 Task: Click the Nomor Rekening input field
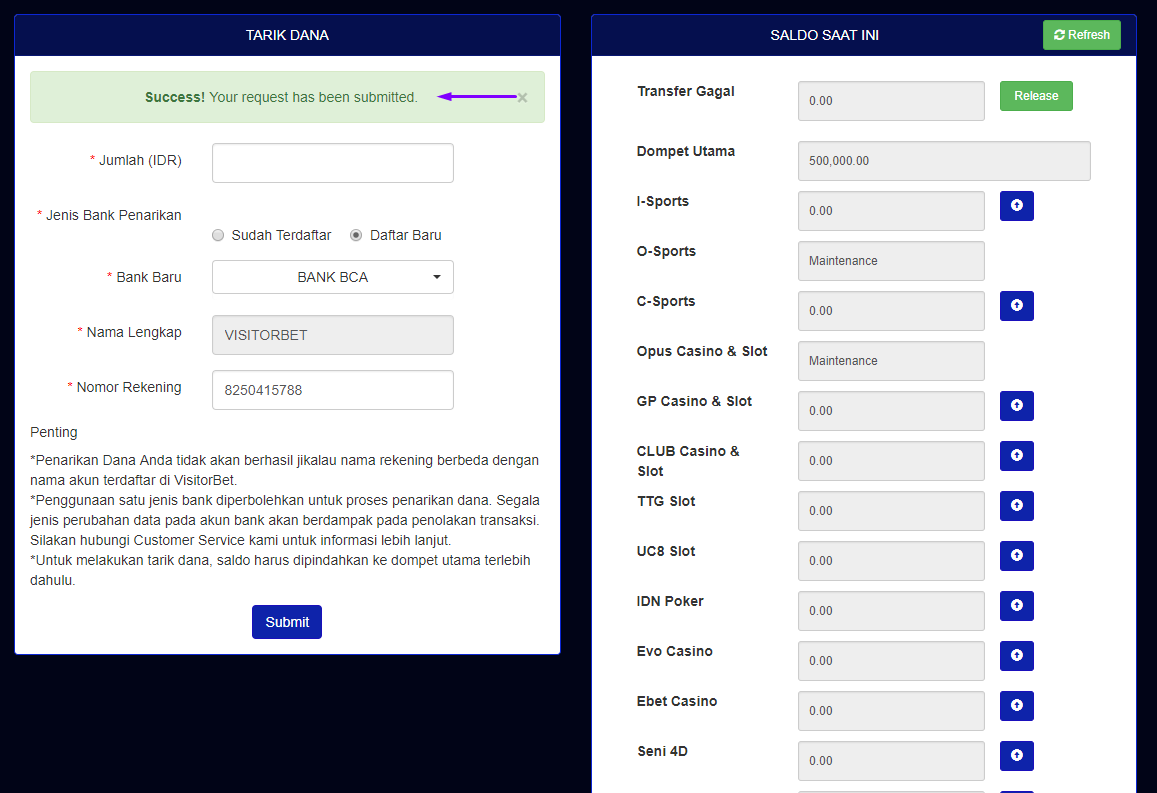tap(333, 389)
